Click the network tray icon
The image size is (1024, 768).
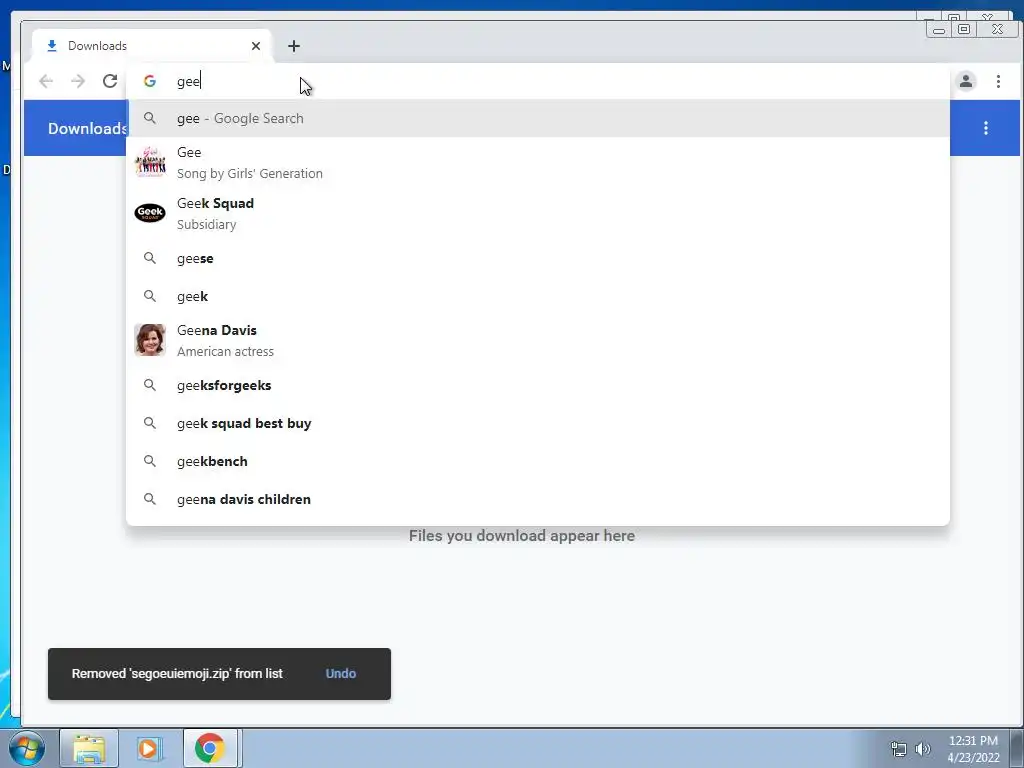pos(899,749)
